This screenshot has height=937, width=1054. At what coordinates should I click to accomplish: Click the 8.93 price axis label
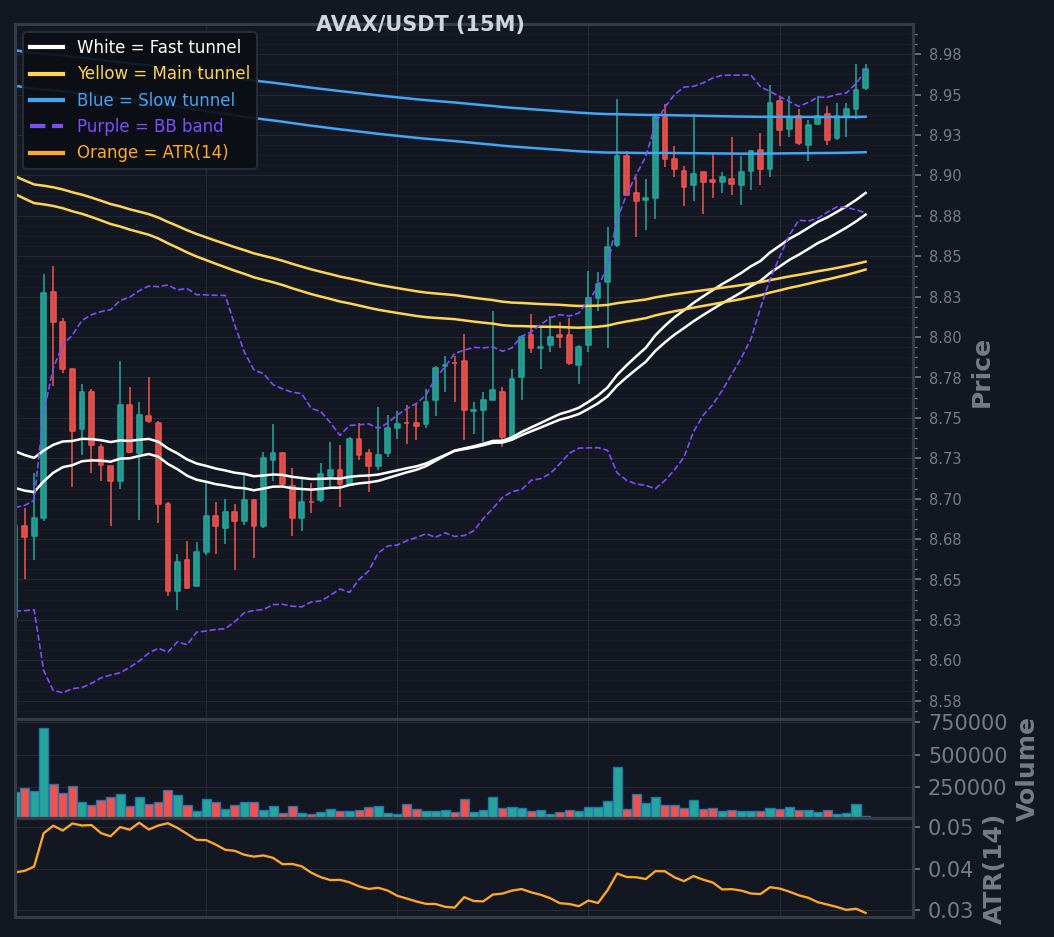coord(945,135)
